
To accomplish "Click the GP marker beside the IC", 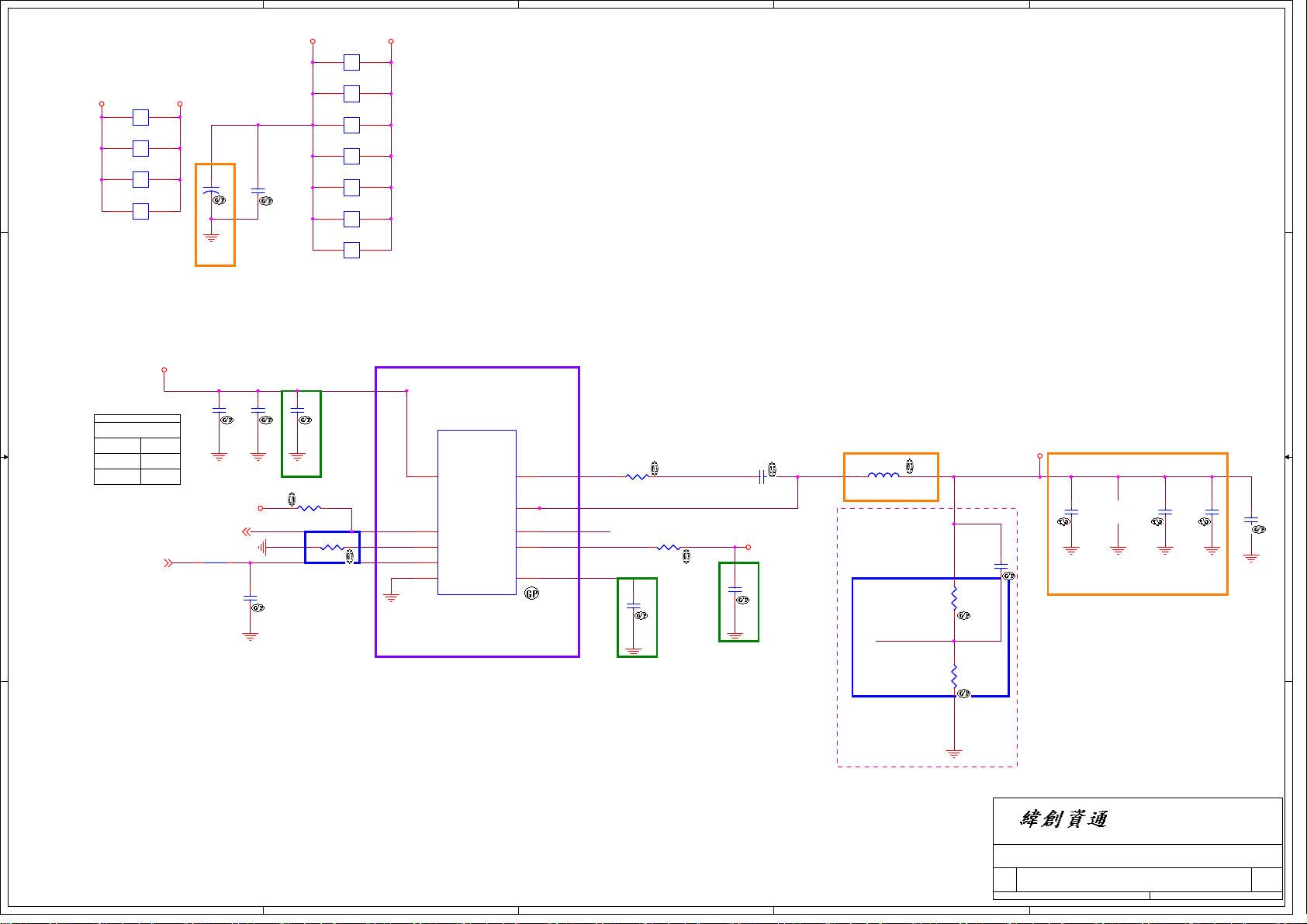I will click(531, 594).
